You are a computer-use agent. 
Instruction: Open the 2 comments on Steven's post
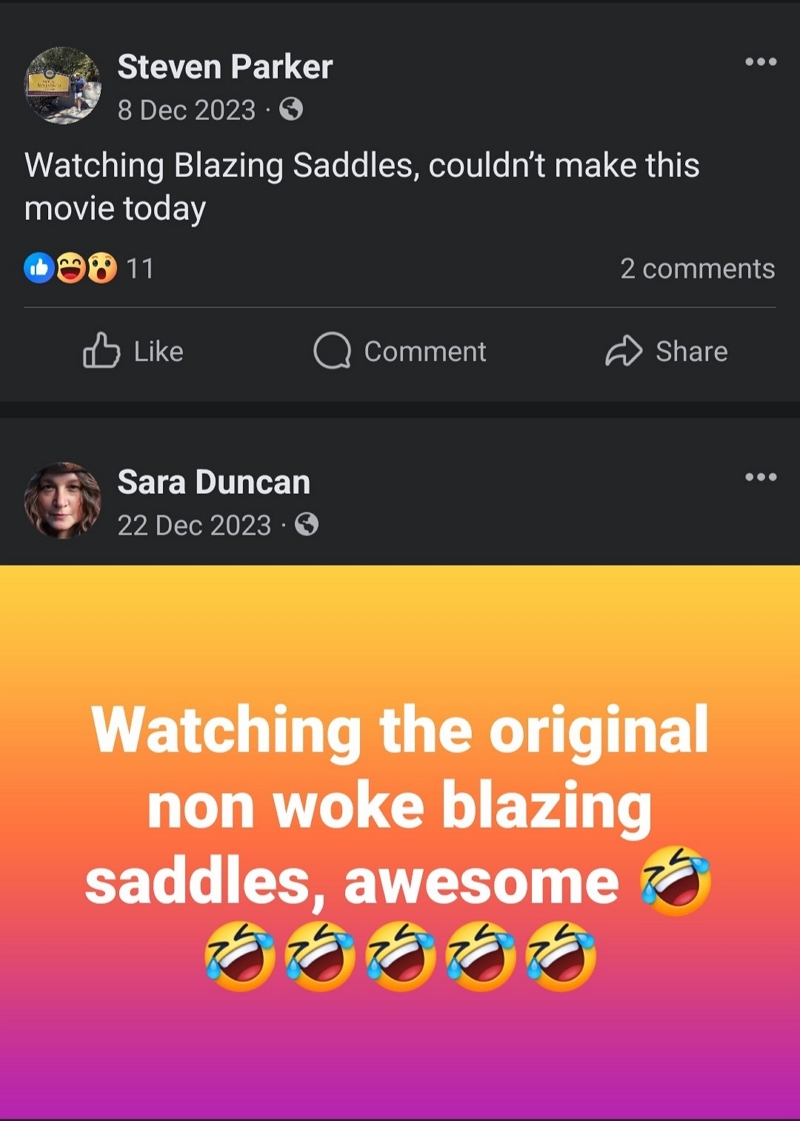point(697,268)
